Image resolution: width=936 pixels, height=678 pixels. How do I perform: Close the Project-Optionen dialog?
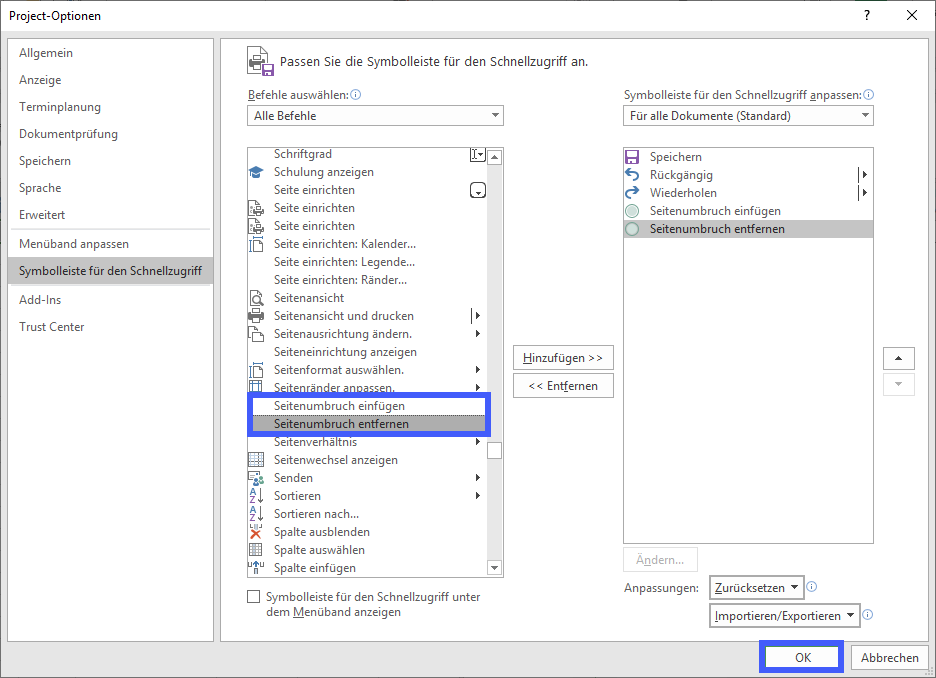(912, 16)
